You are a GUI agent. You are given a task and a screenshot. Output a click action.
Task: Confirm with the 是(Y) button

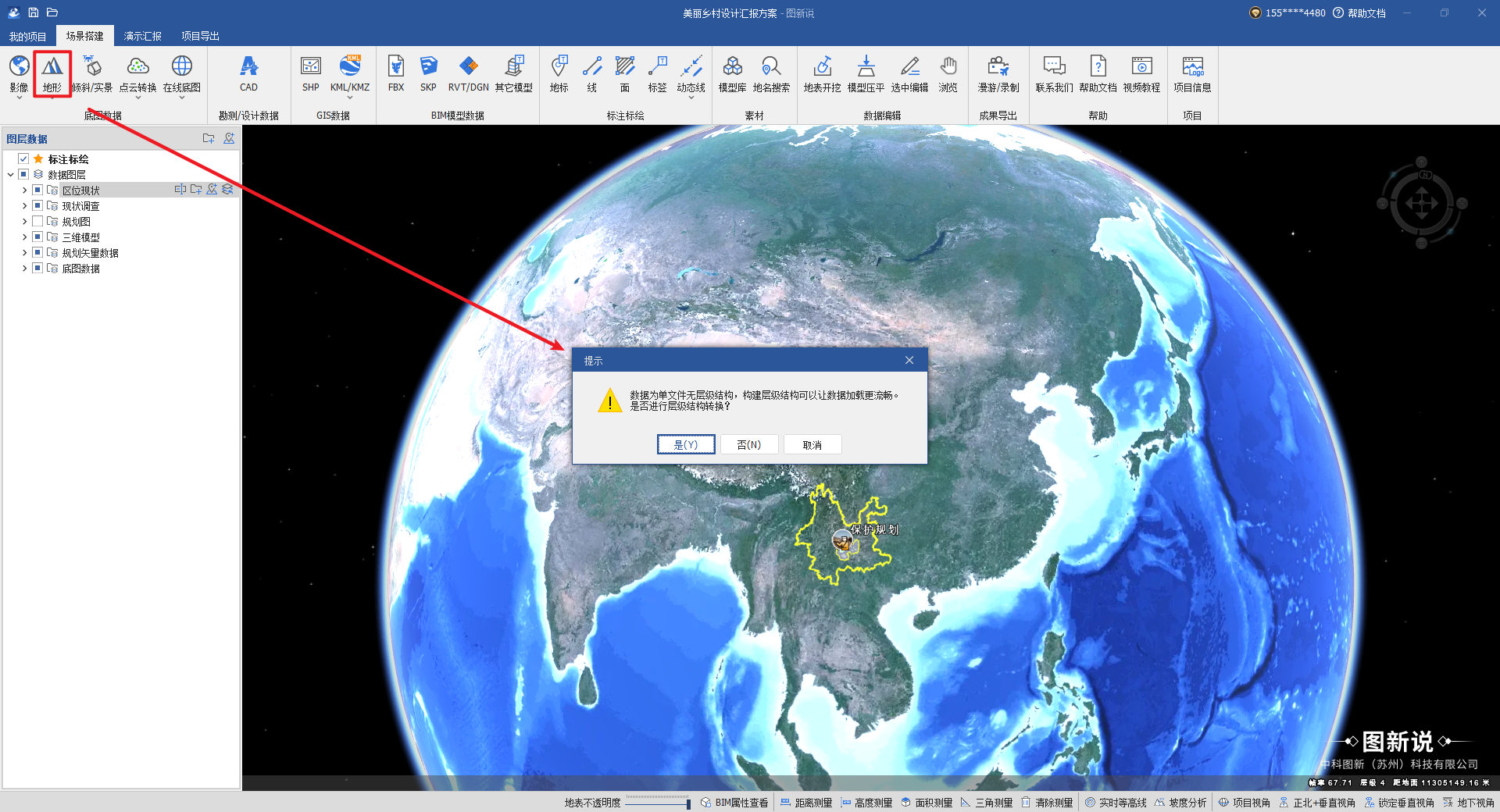pyautogui.click(x=685, y=445)
